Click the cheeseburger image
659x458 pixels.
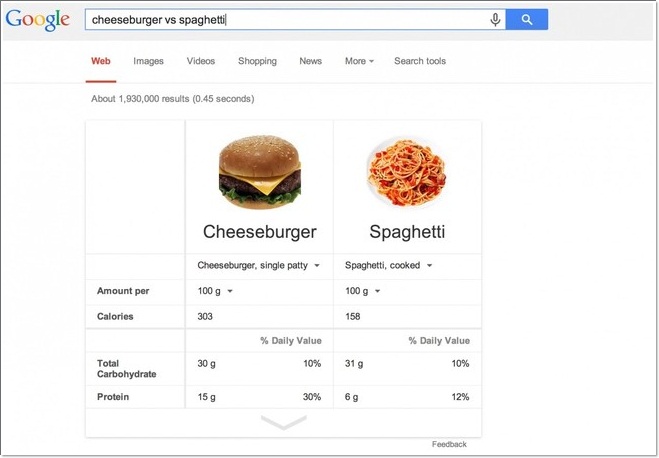[260, 172]
